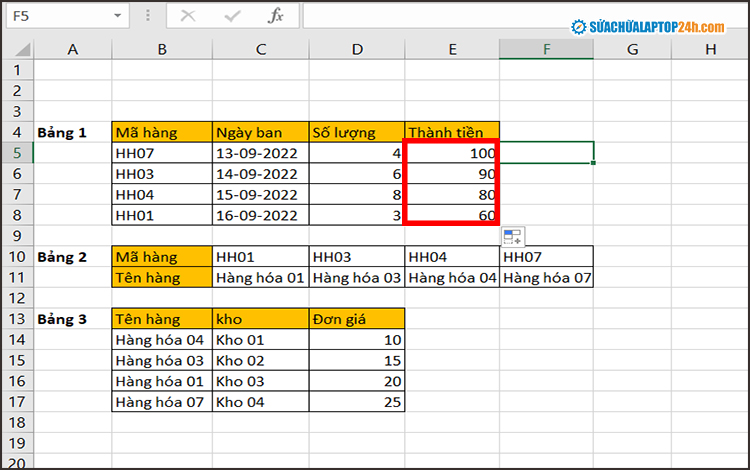This screenshot has width=750, height=470.
Task: Click the 'kho' header cell in Bảng 3
Action: click(261, 318)
